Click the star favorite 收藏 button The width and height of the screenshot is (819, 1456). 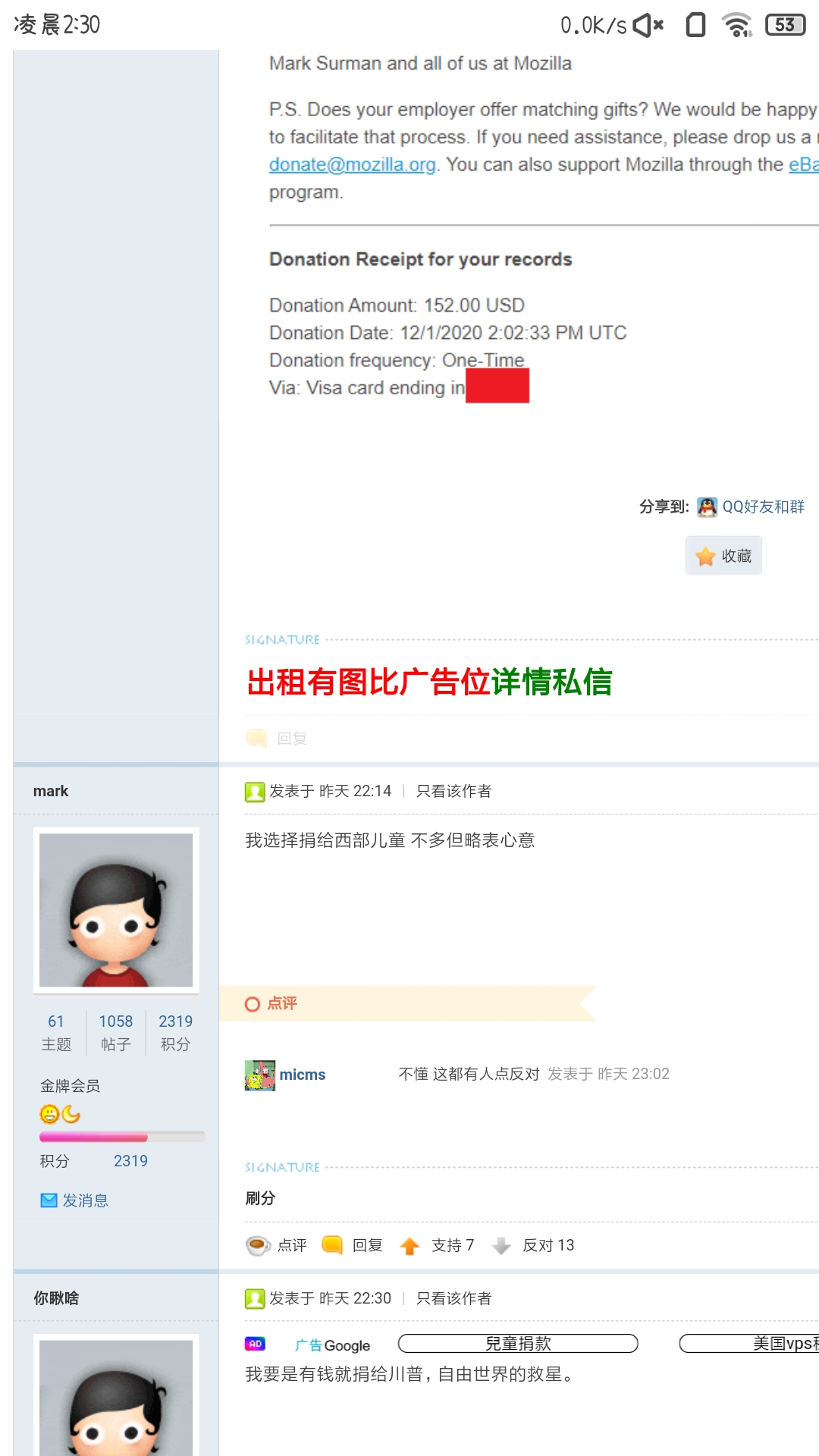[723, 556]
